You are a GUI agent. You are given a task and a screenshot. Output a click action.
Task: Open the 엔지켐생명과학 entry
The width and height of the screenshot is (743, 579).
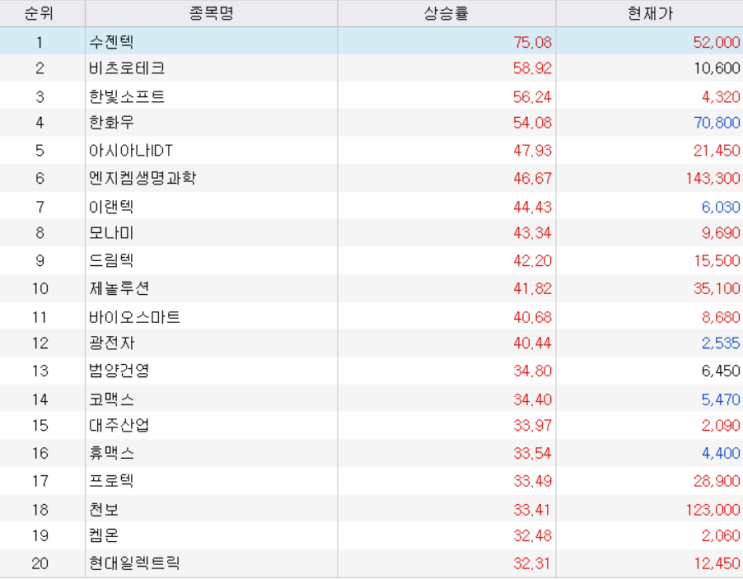(143, 178)
